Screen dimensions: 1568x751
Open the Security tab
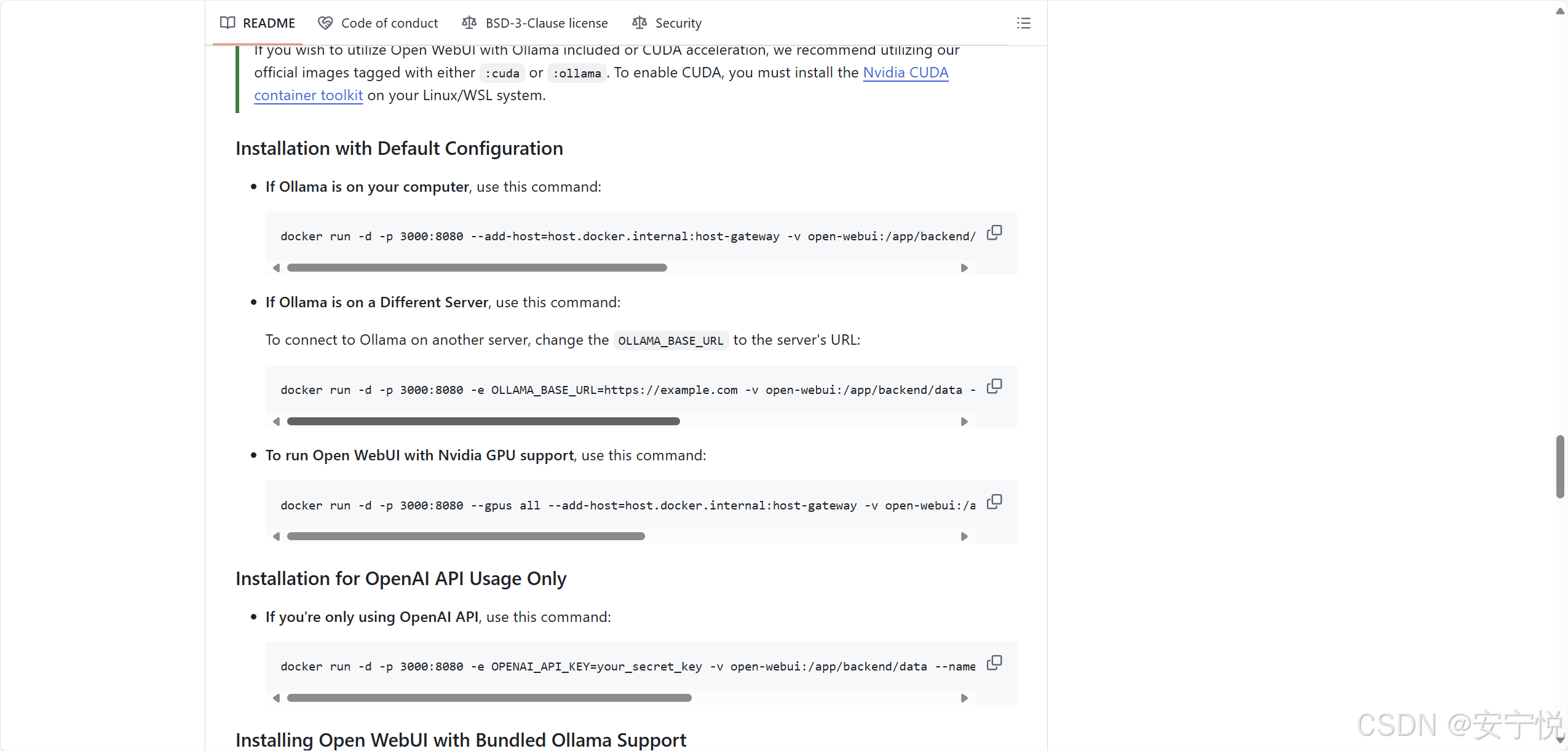(x=667, y=23)
